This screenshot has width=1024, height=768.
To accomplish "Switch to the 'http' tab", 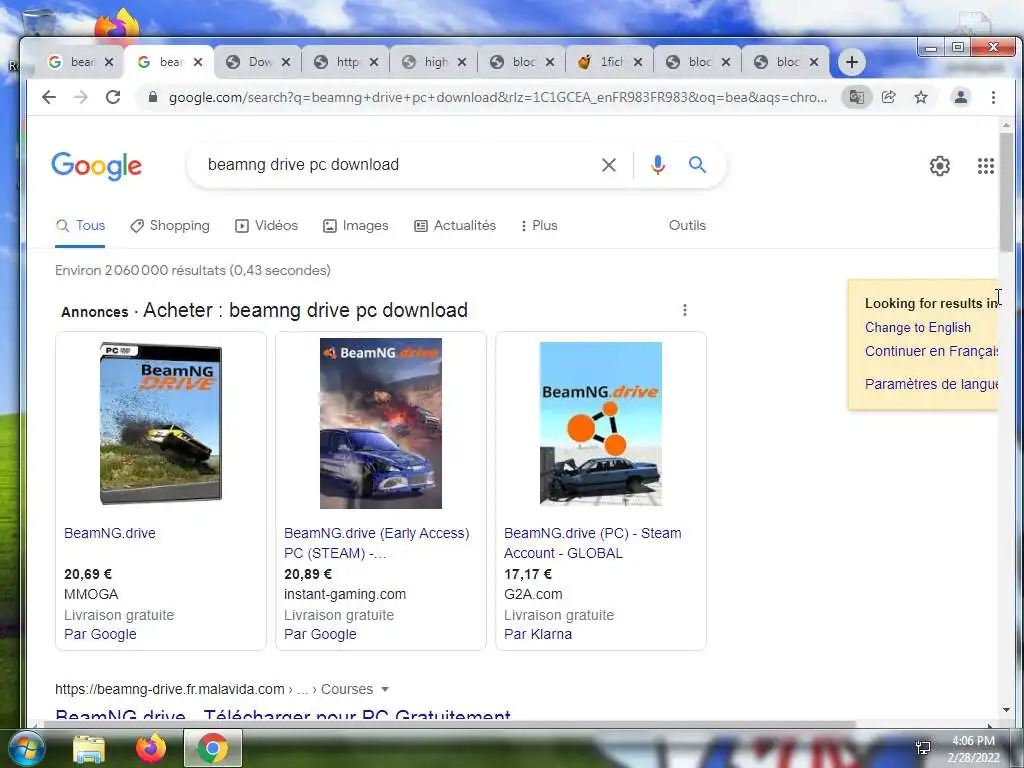I will click(347, 62).
